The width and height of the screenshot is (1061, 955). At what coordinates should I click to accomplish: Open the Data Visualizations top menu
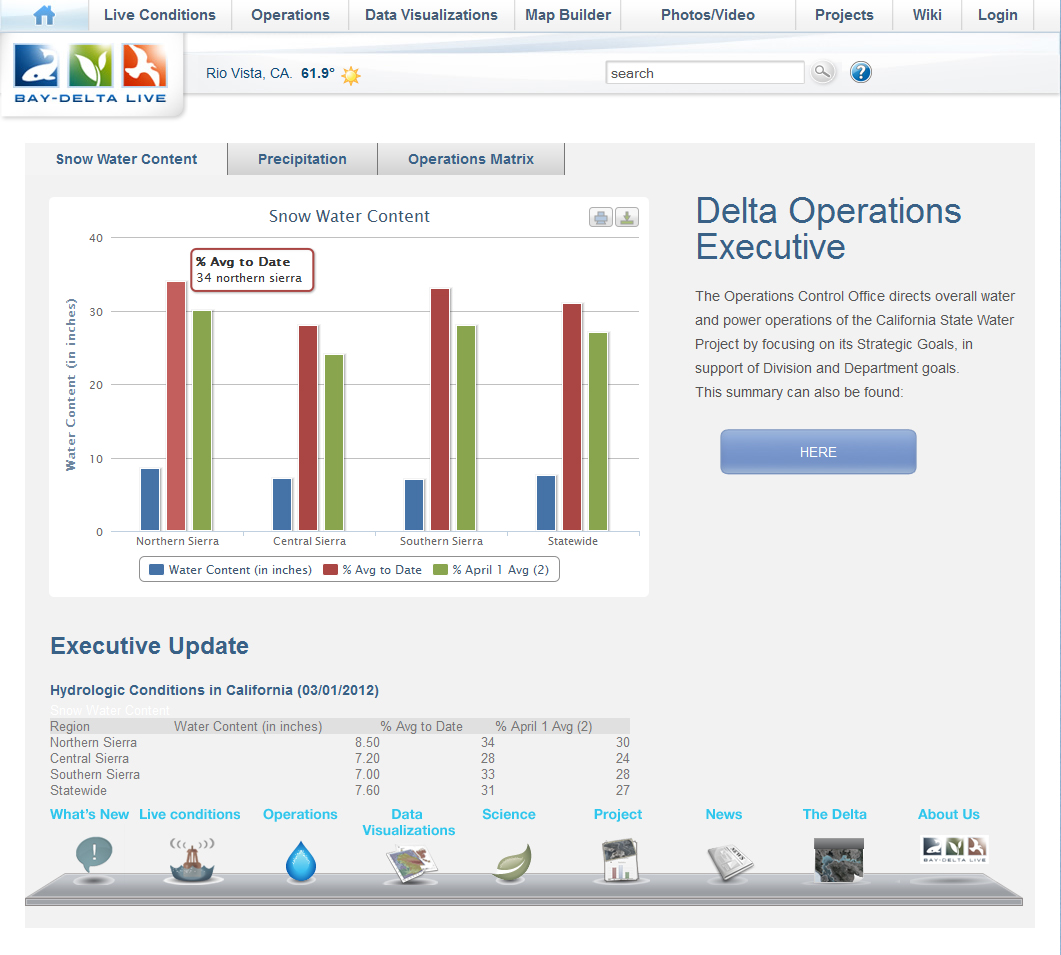(x=431, y=15)
